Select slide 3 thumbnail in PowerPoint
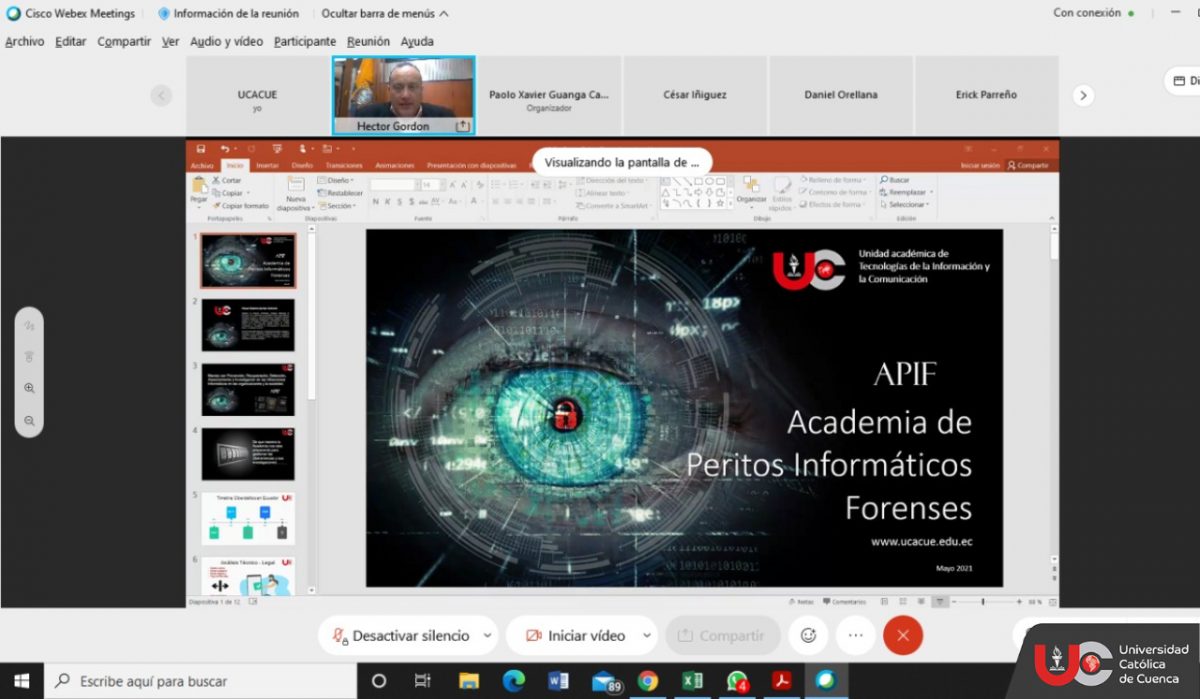Screen dimensions: 1200x699 tap(248, 389)
